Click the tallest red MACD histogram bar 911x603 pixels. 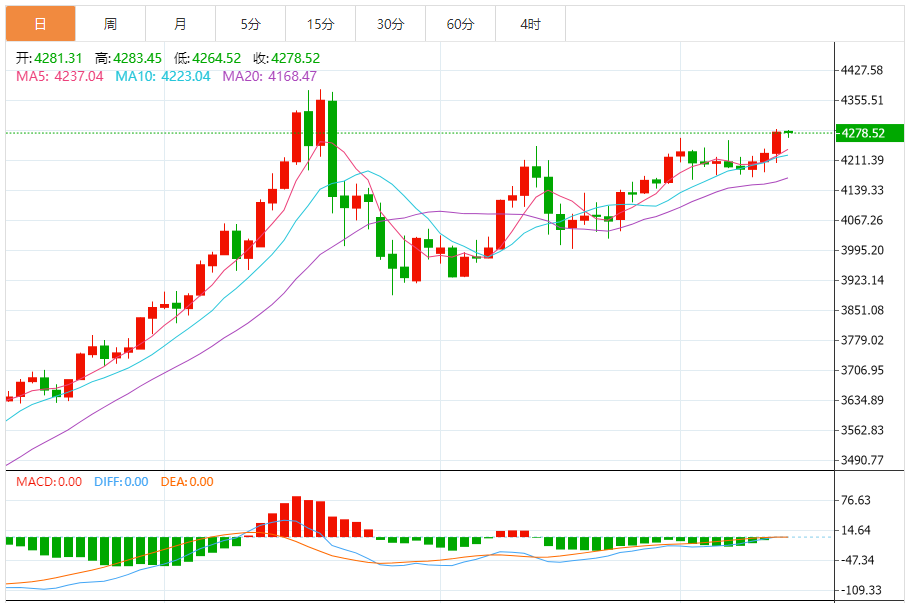coord(296,517)
